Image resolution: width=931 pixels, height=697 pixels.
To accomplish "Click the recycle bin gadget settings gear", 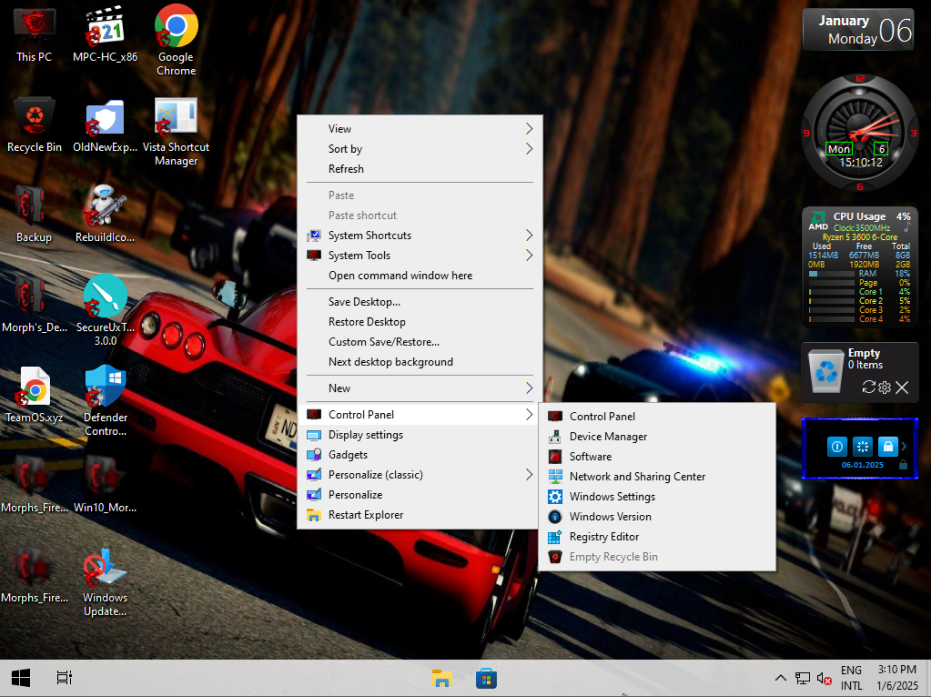I will point(885,387).
